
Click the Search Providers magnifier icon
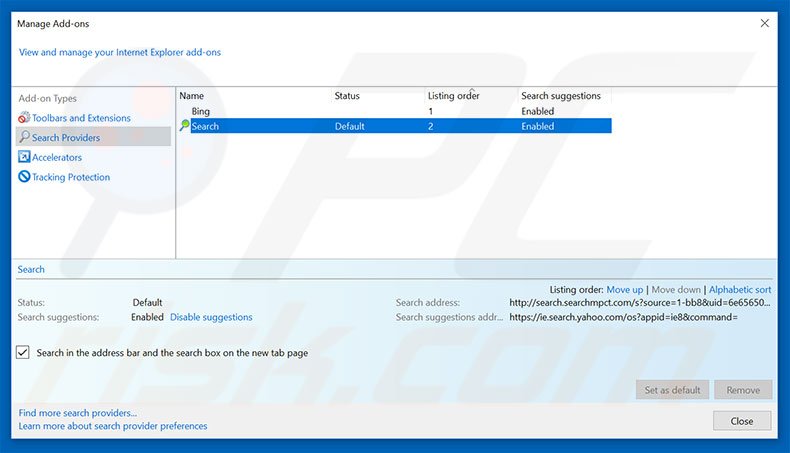tap(24, 137)
